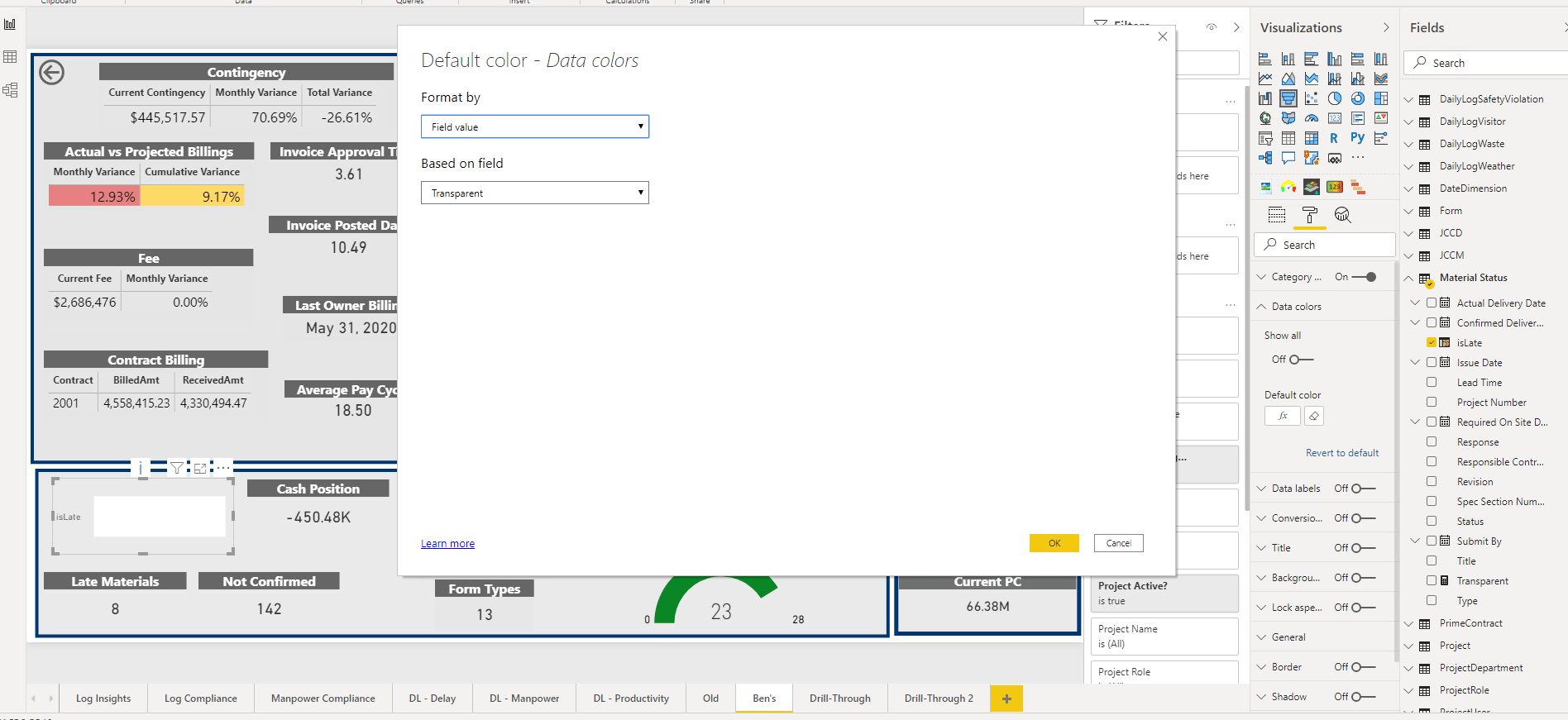Enable the Title toggle
The height and width of the screenshot is (720, 1568).
[x=1363, y=548]
